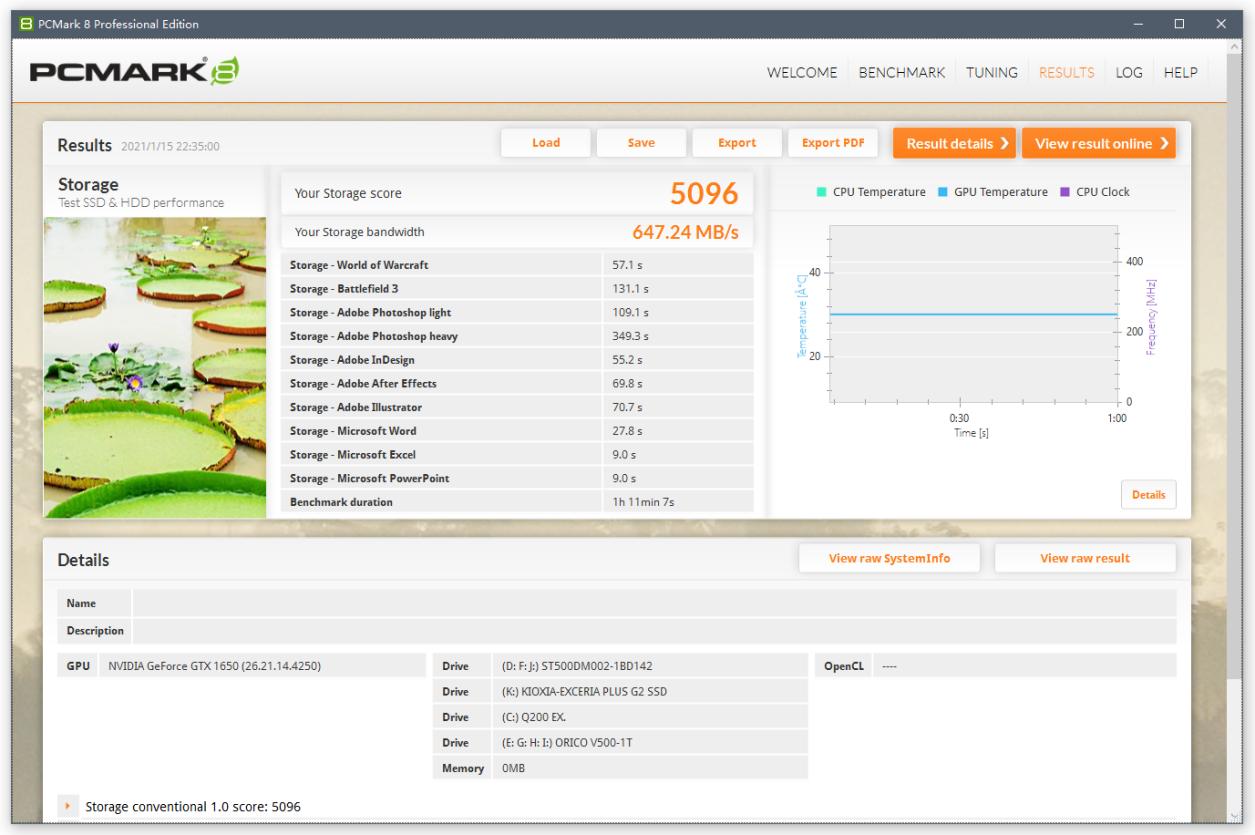The image size is (1255, 835).
Task: Click the 349.3 s result value
Action: 628,336
